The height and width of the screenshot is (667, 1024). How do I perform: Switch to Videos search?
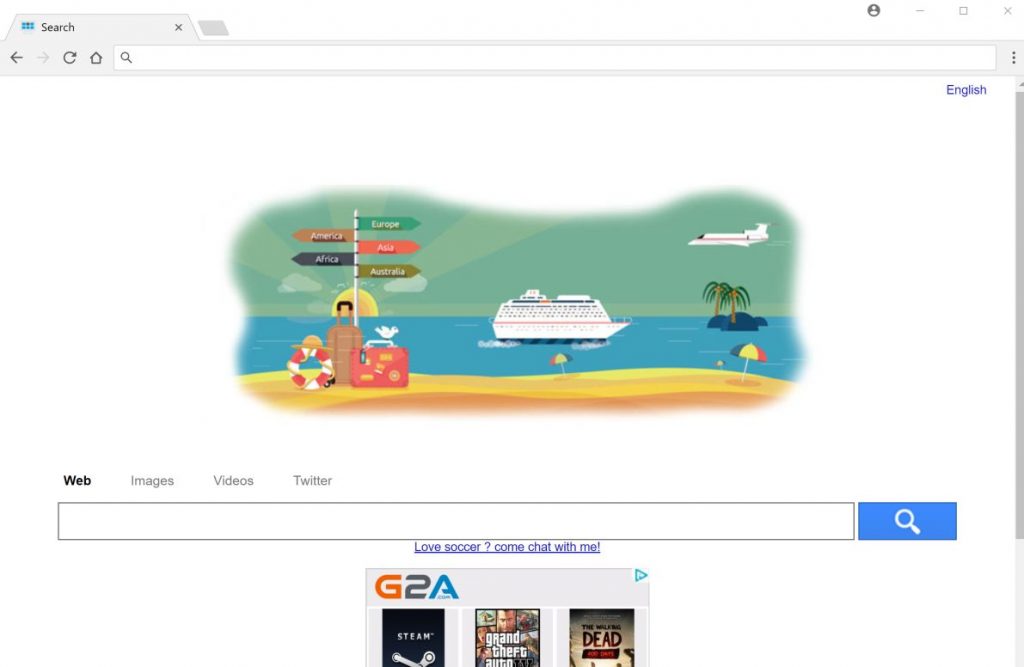pyautogui.click(x=233, y=480)
